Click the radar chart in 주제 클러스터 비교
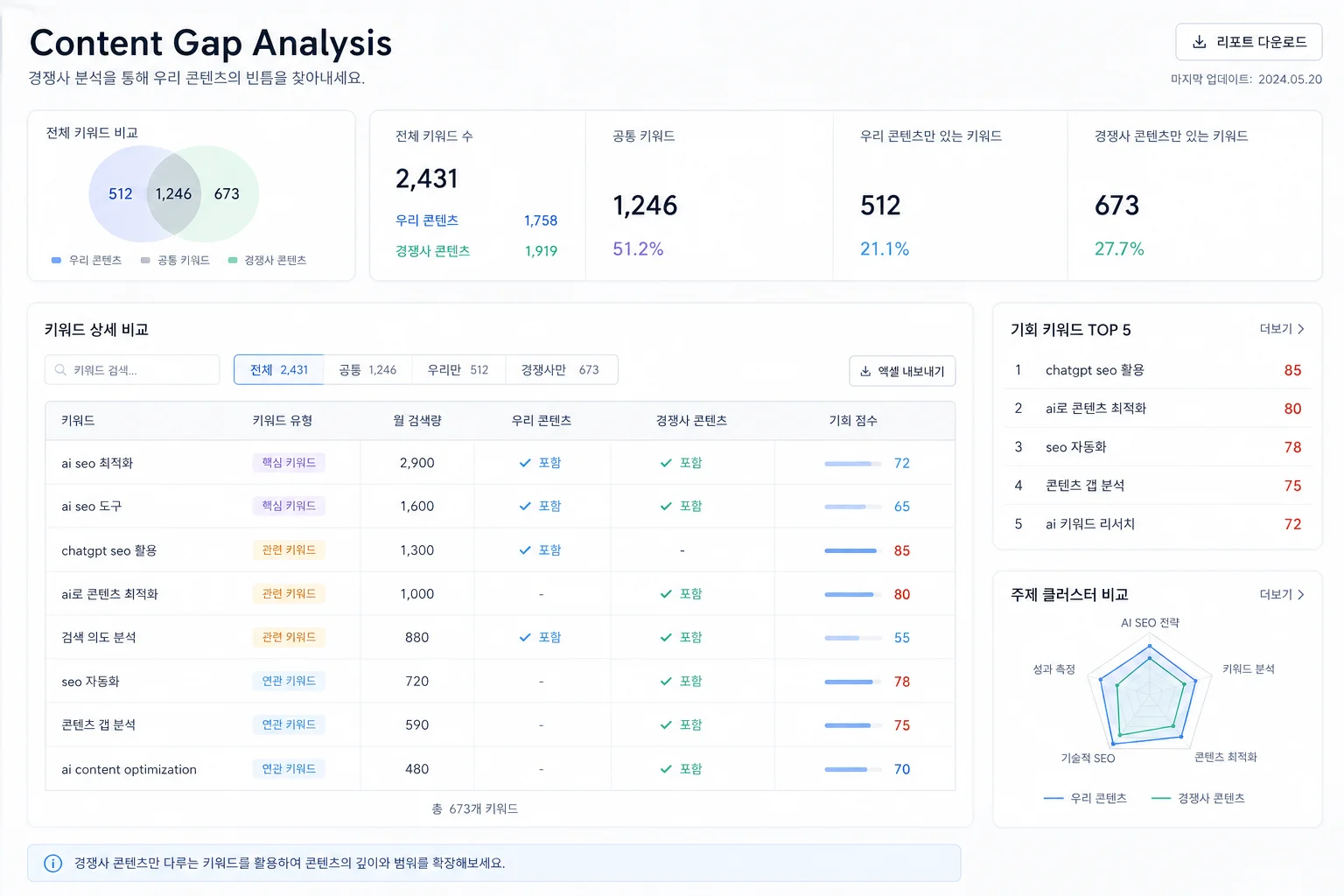This screenshot has width=1344, height=896. (x=1151, y=696)
